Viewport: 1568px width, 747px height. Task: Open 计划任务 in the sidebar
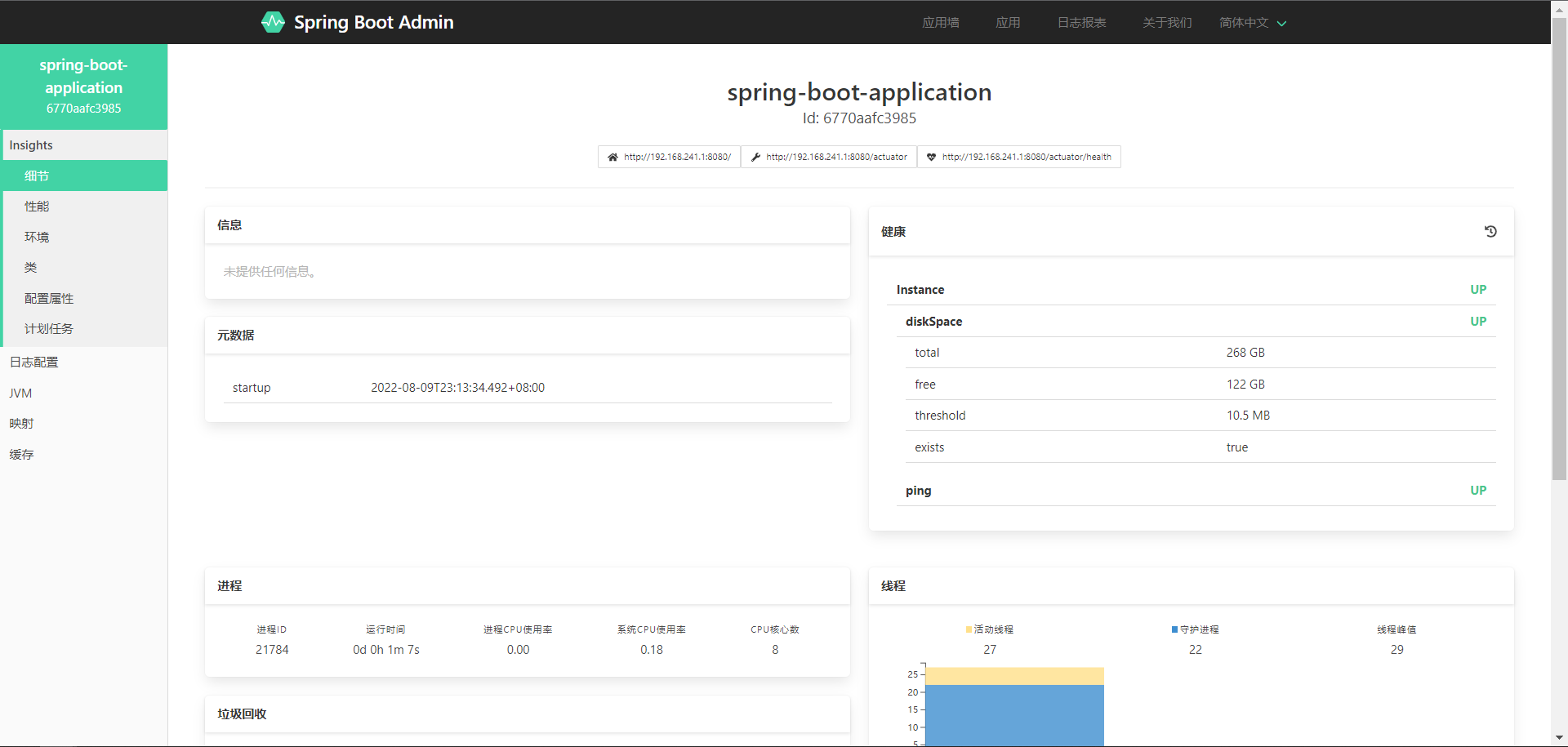point(84,329)
